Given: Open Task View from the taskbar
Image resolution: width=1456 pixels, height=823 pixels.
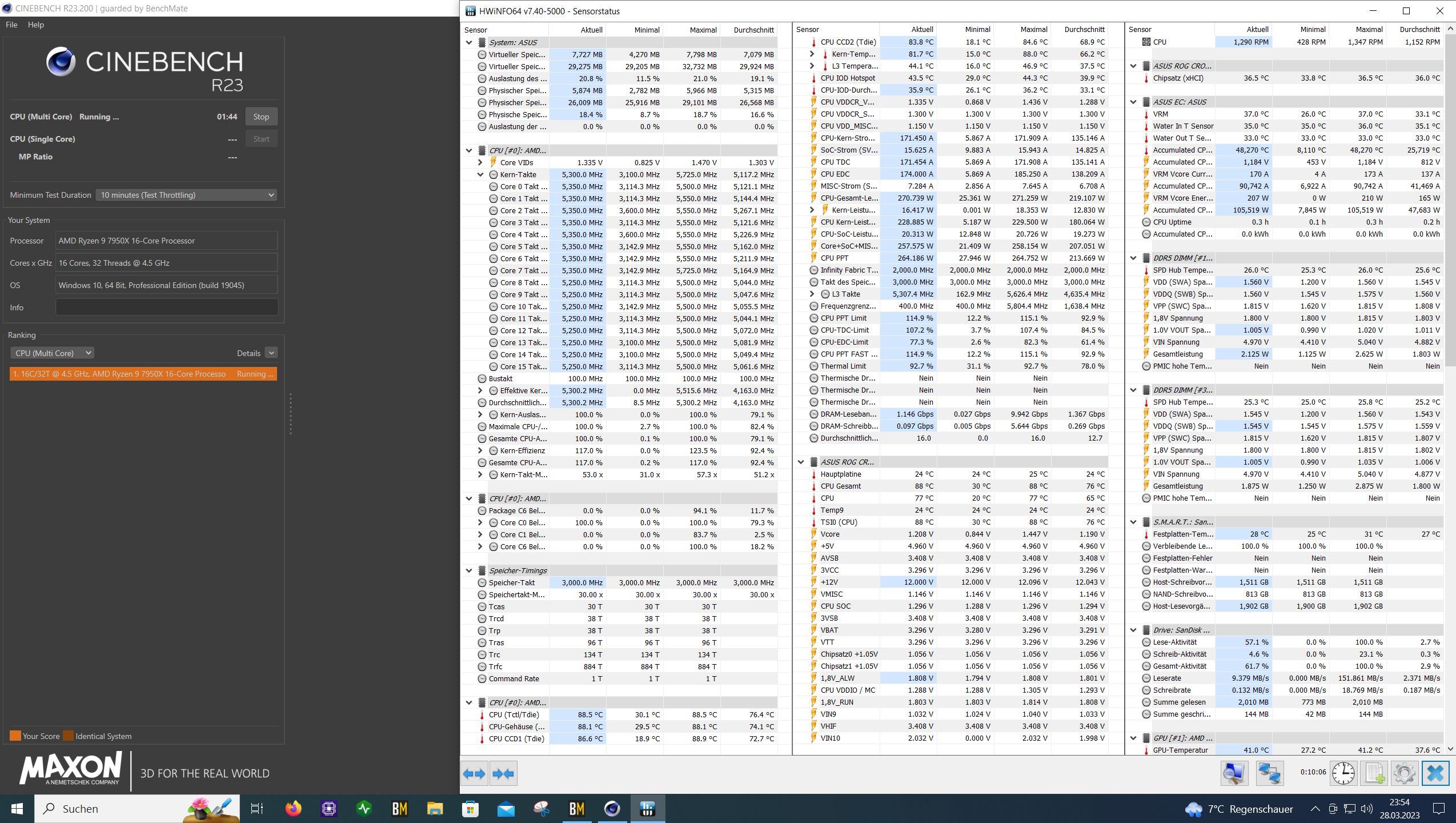Looking at the screenshot, I should pos(257,808).
